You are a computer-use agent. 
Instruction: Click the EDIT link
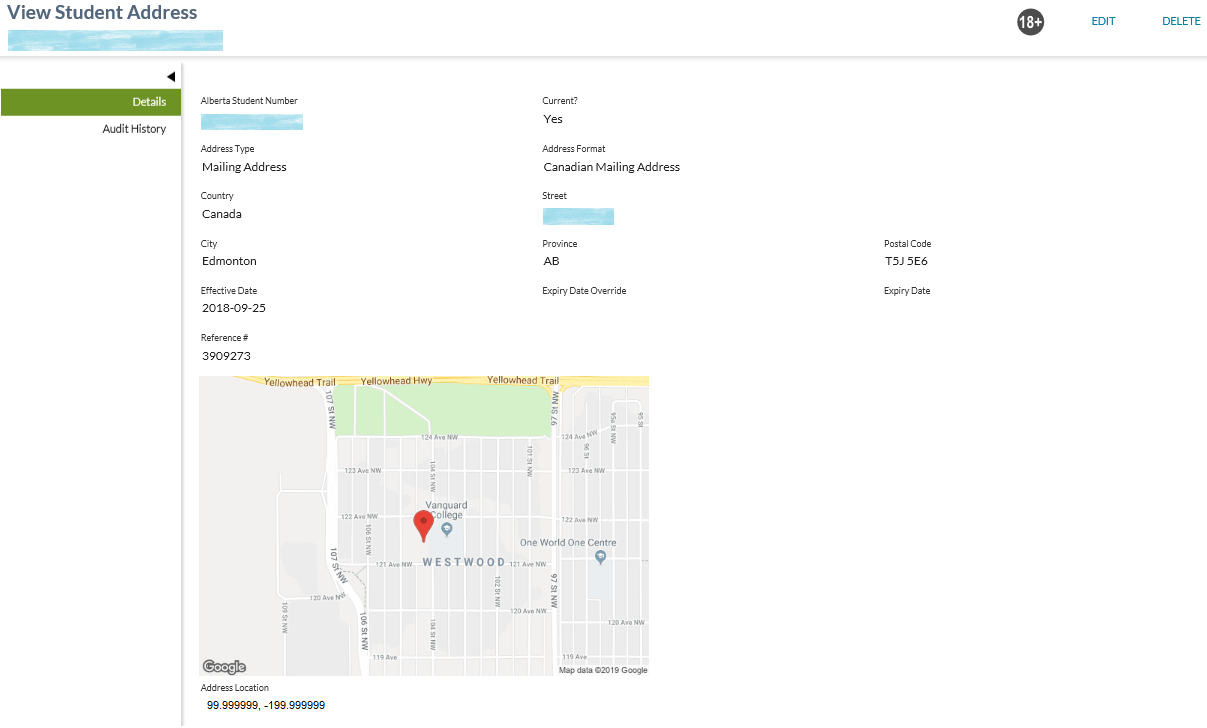pos(1103,21)
